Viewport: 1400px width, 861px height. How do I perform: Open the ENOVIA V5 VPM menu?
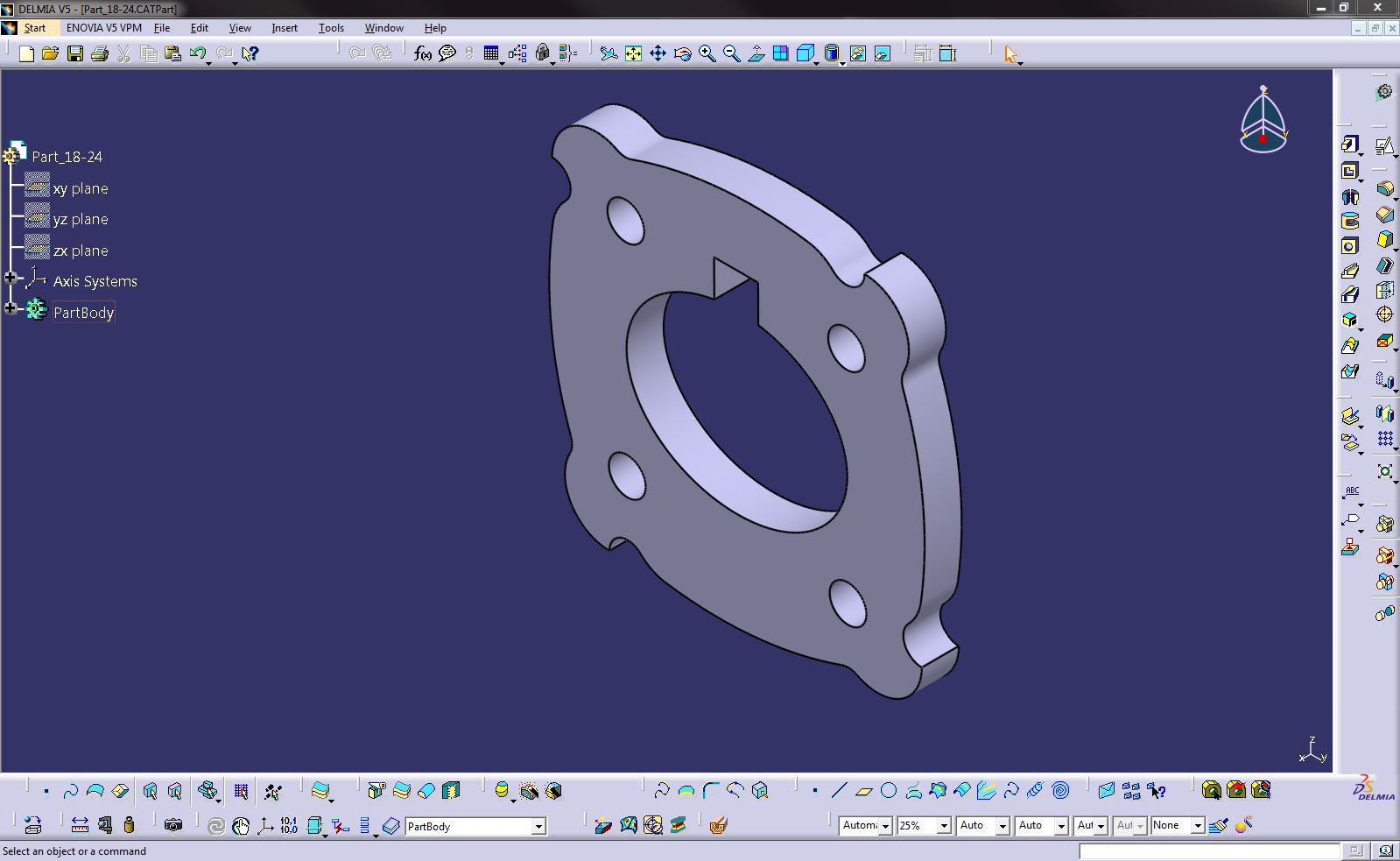[x=103, y=28]
